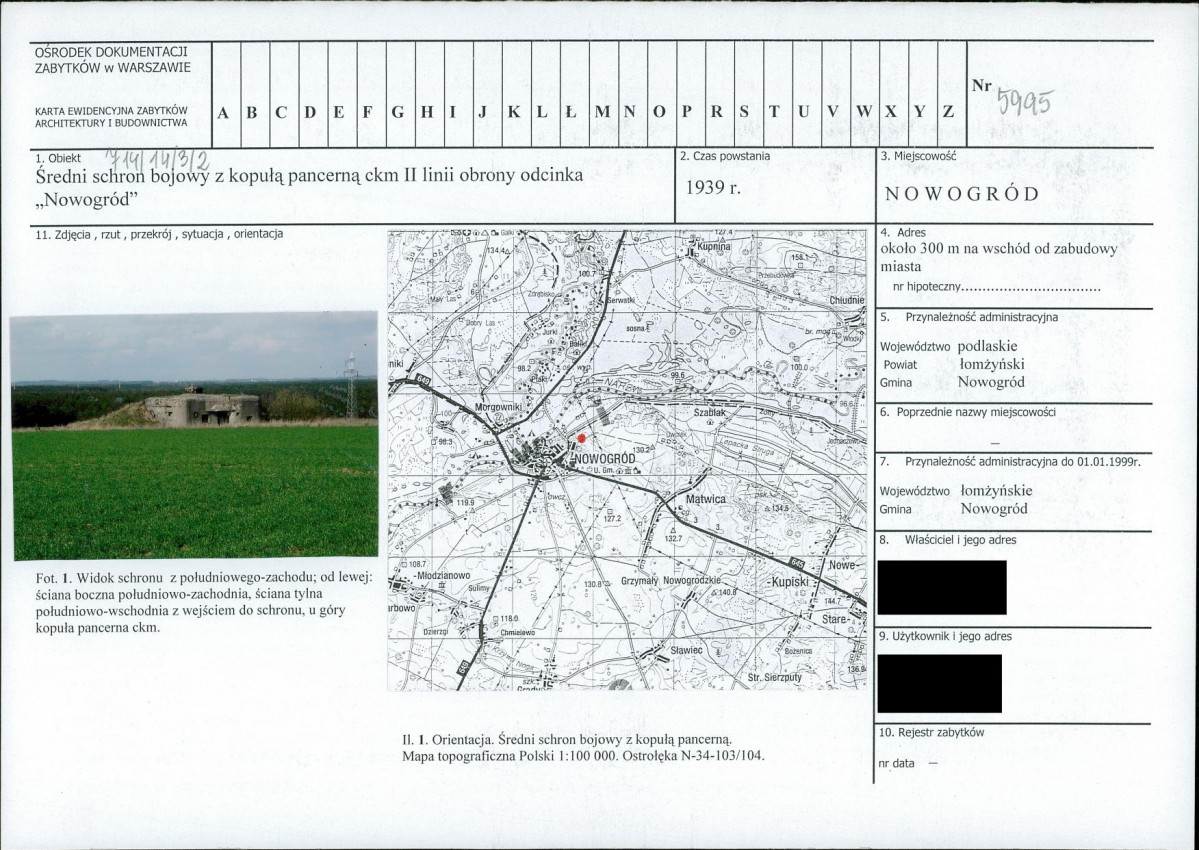Click the letter K index cell
Viewport: 1199px width, 850px height.
(517, 94)
